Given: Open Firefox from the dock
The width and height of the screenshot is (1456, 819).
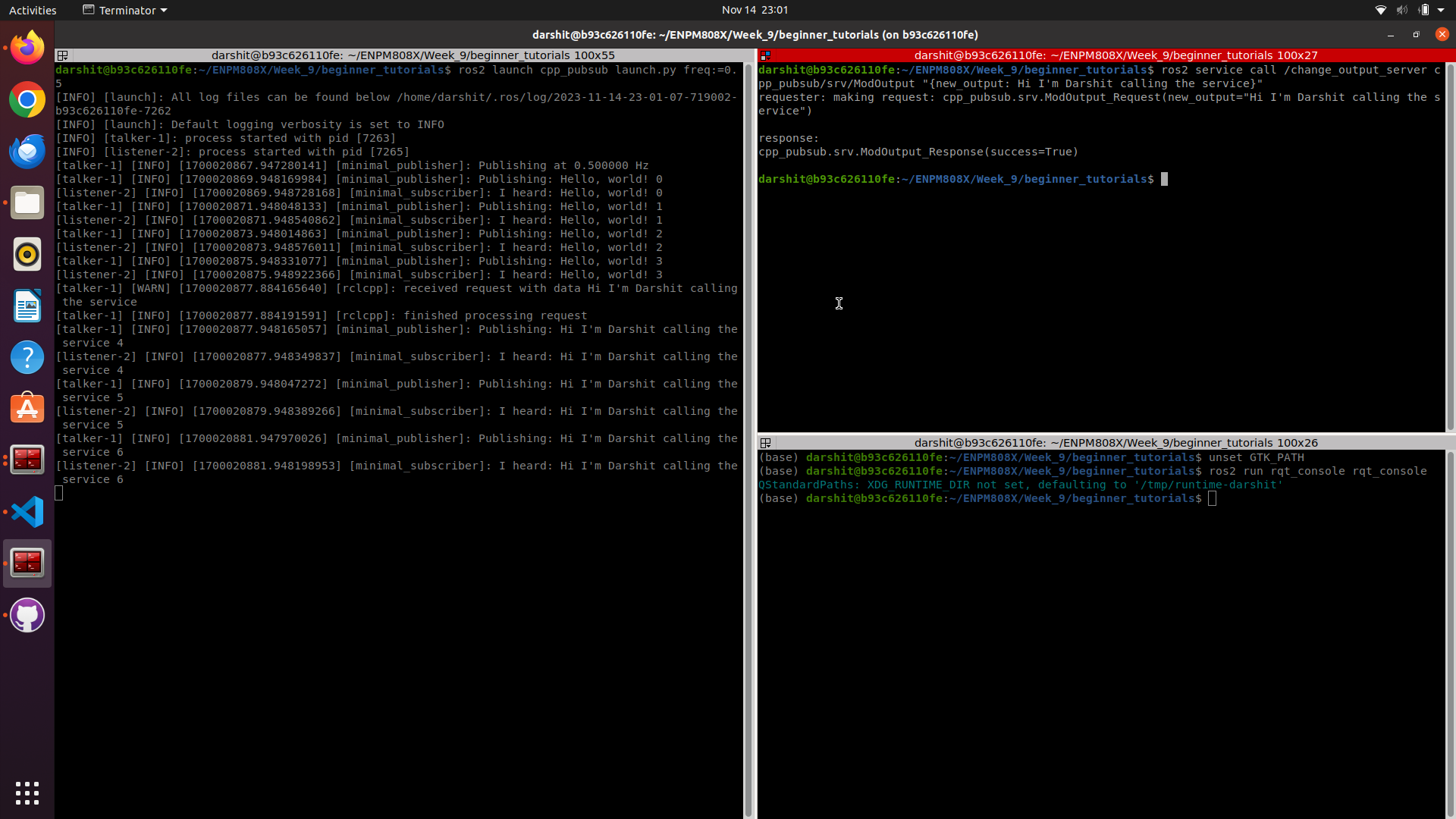Looking at the screenshot, I should point(27,49).
